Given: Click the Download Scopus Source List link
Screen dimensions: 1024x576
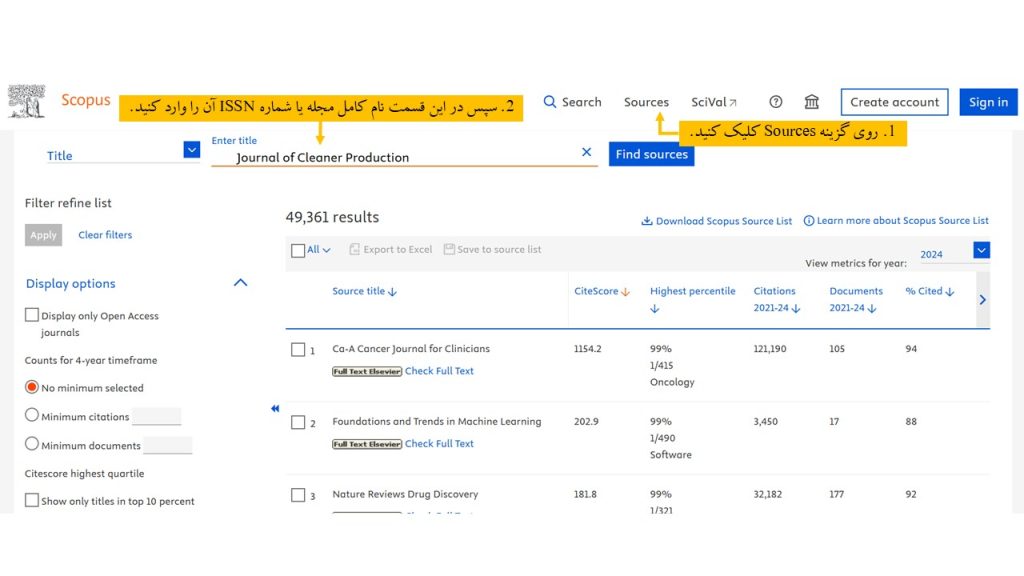Looking at the screenshot, I should 724,221.
